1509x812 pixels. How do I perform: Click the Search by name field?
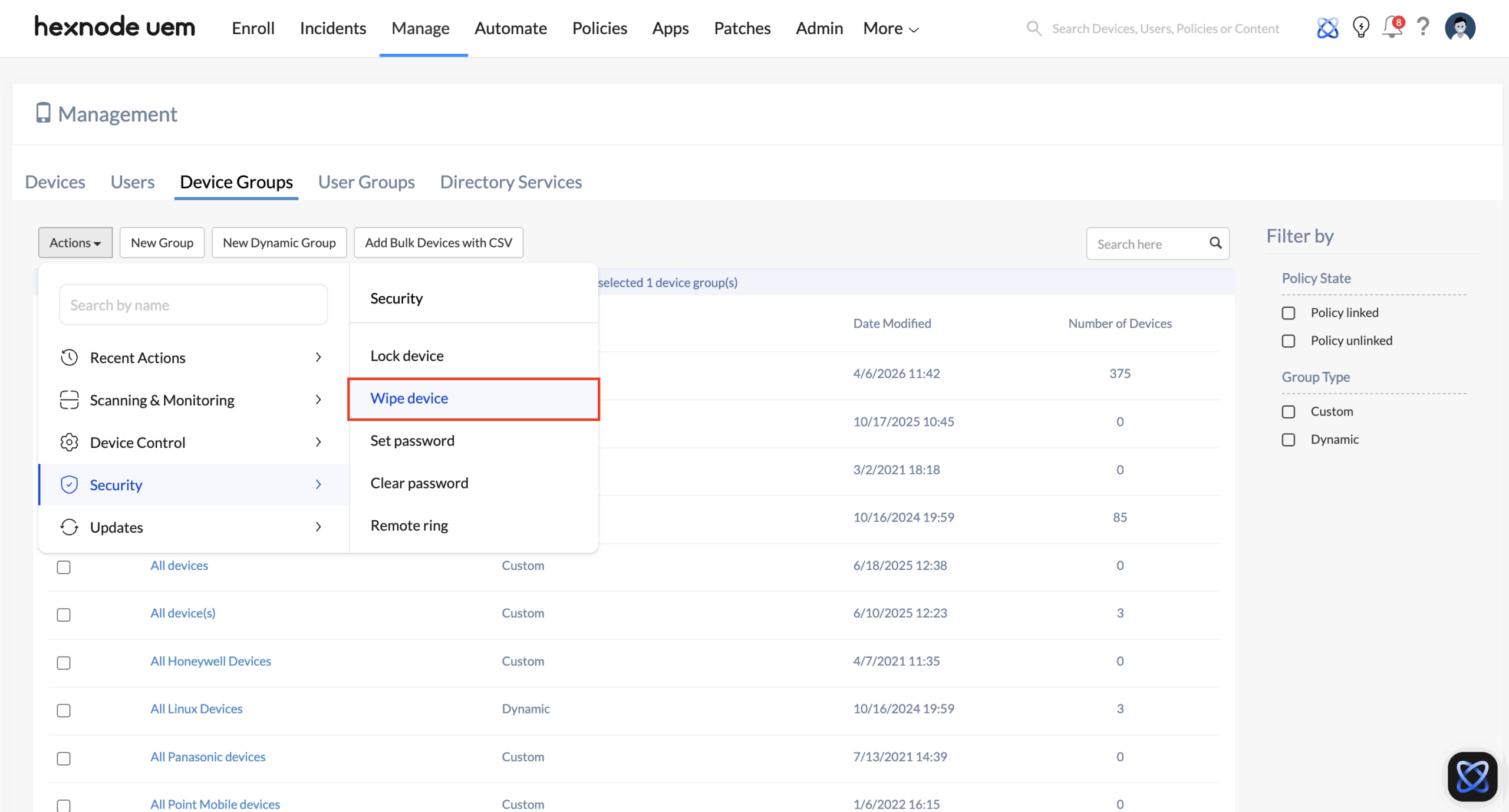point(193,305)
